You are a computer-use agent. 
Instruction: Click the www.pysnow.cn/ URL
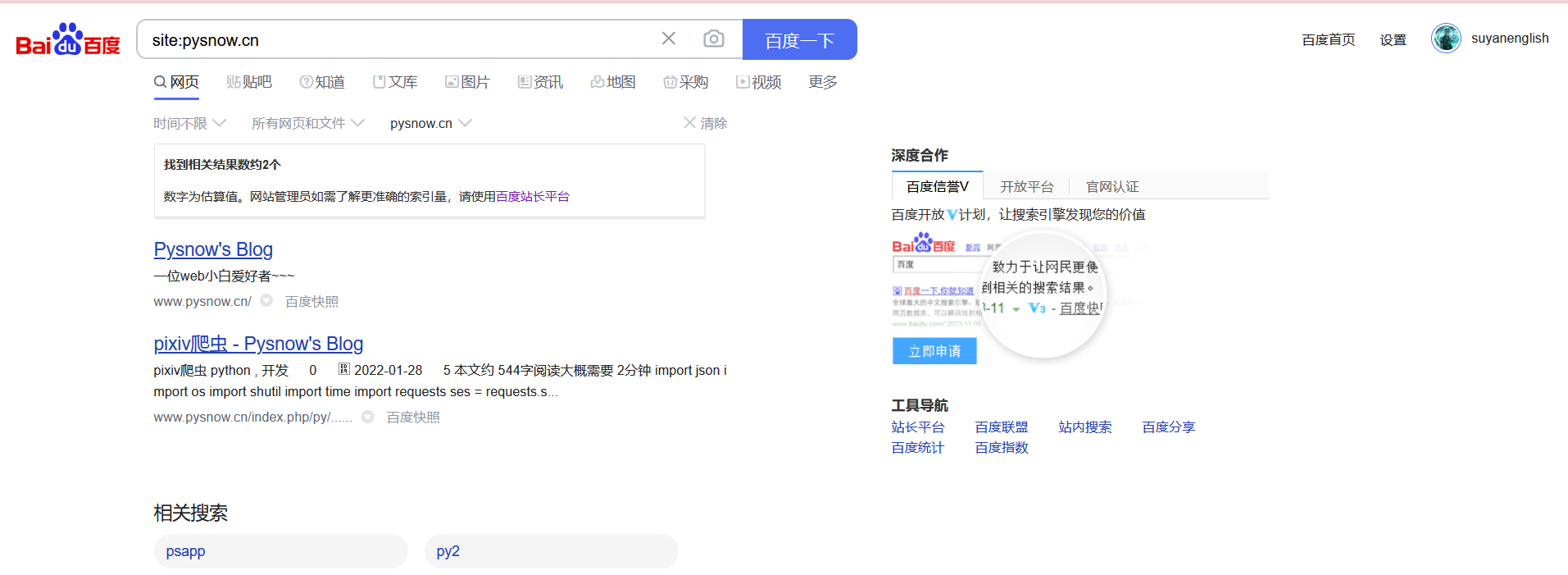coord(202,302)
